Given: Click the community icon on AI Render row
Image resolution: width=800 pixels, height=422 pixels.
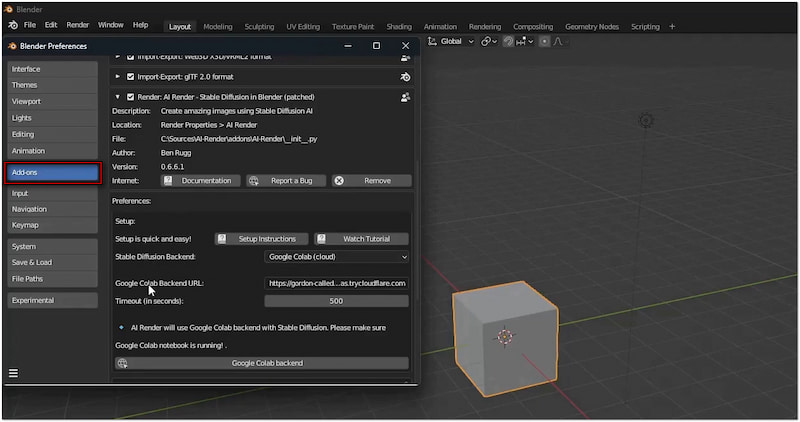Looking at the screenshot, I should click(405, 97).
